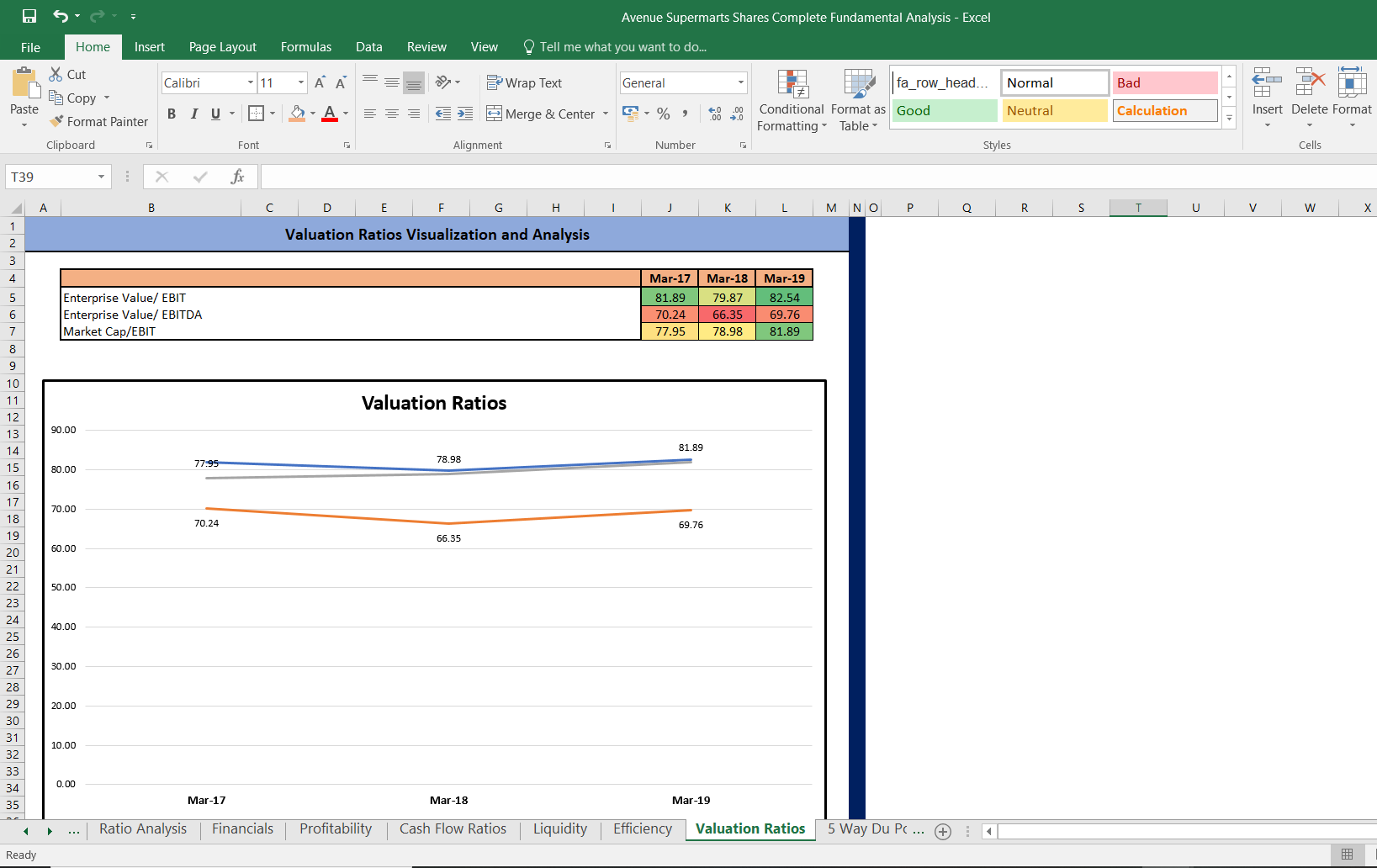
Task: Click the Insert cells button
Action: click(x=1267, y=97)
